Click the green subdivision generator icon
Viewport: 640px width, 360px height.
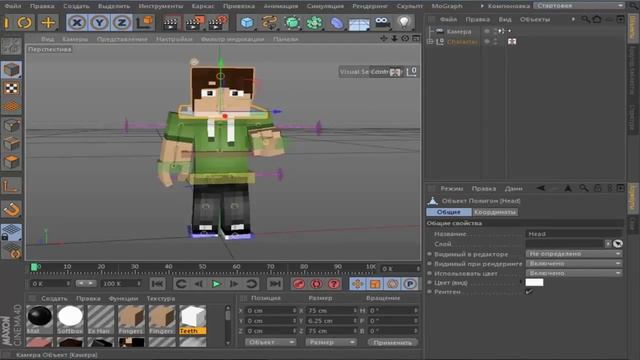click(291, 23)
